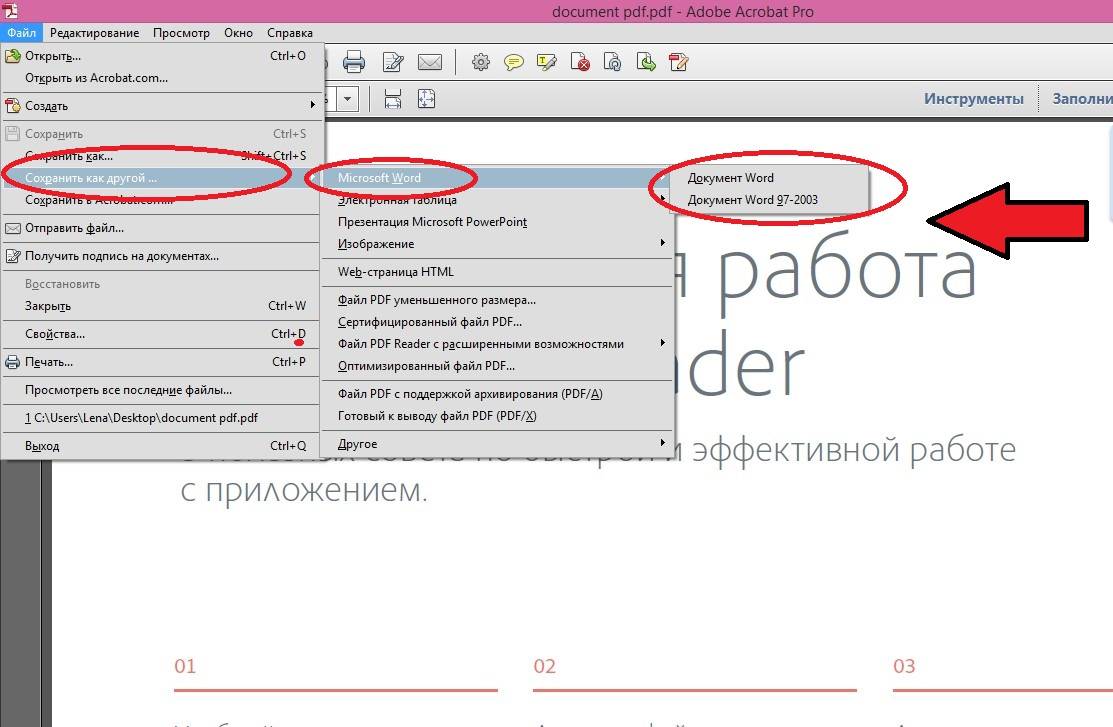
Task: Click the delete page icon with red X
Action: (580, 63)
